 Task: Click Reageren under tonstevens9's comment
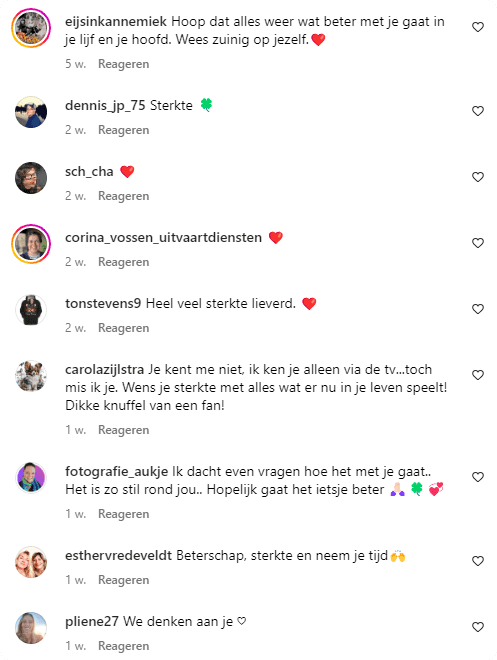pyautogui.click(x=124, y=328)
